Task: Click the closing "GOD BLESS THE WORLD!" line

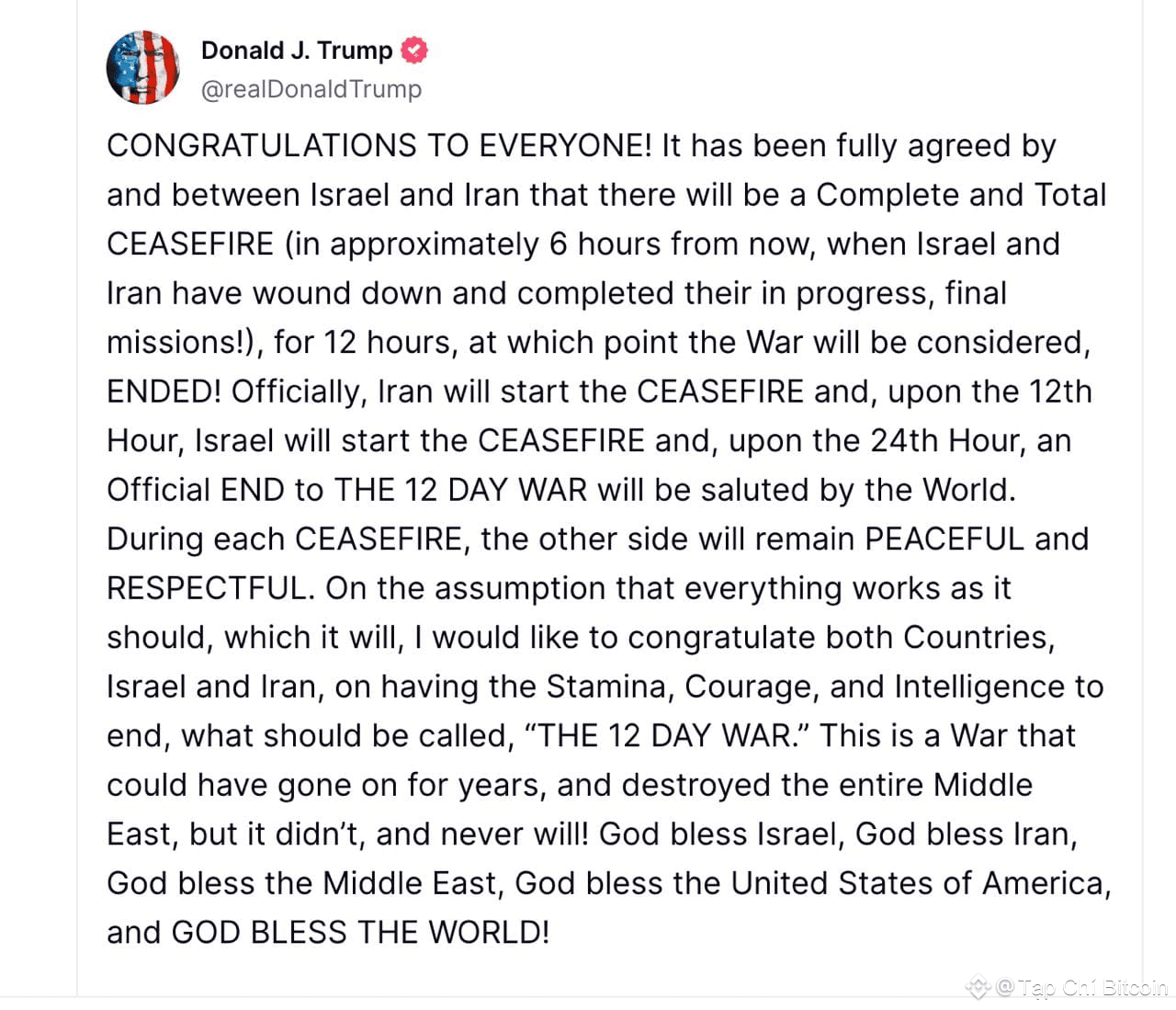Action: click(x=360, y=932)
